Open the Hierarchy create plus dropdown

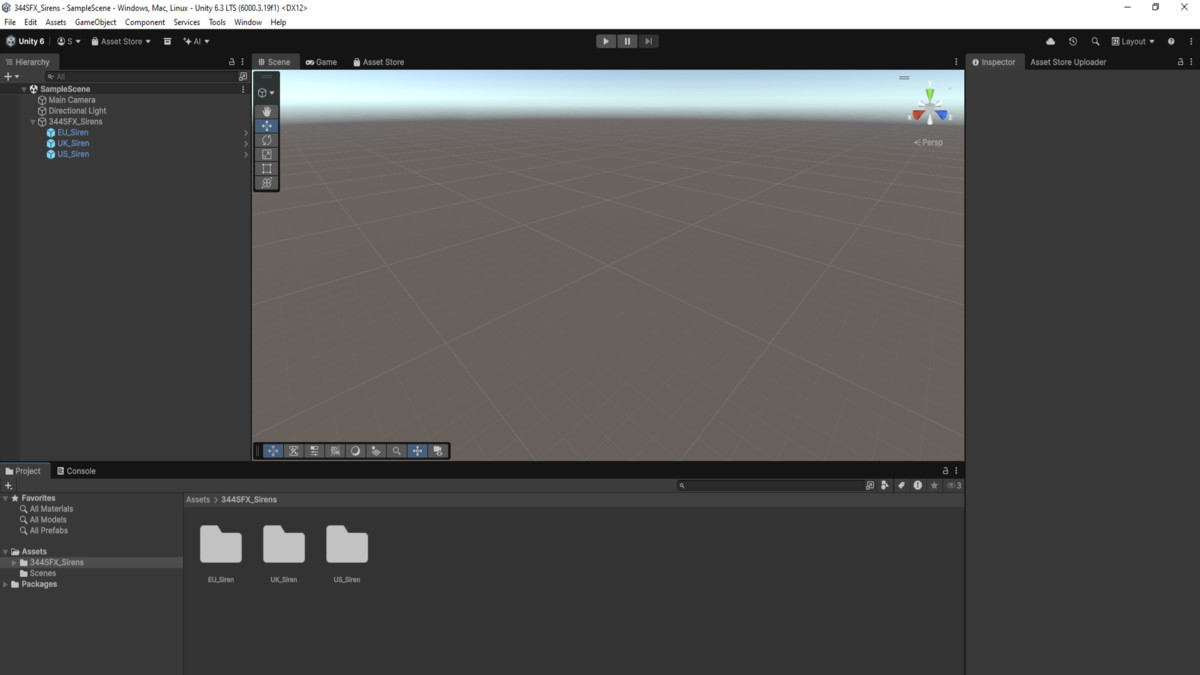point(11,76)
